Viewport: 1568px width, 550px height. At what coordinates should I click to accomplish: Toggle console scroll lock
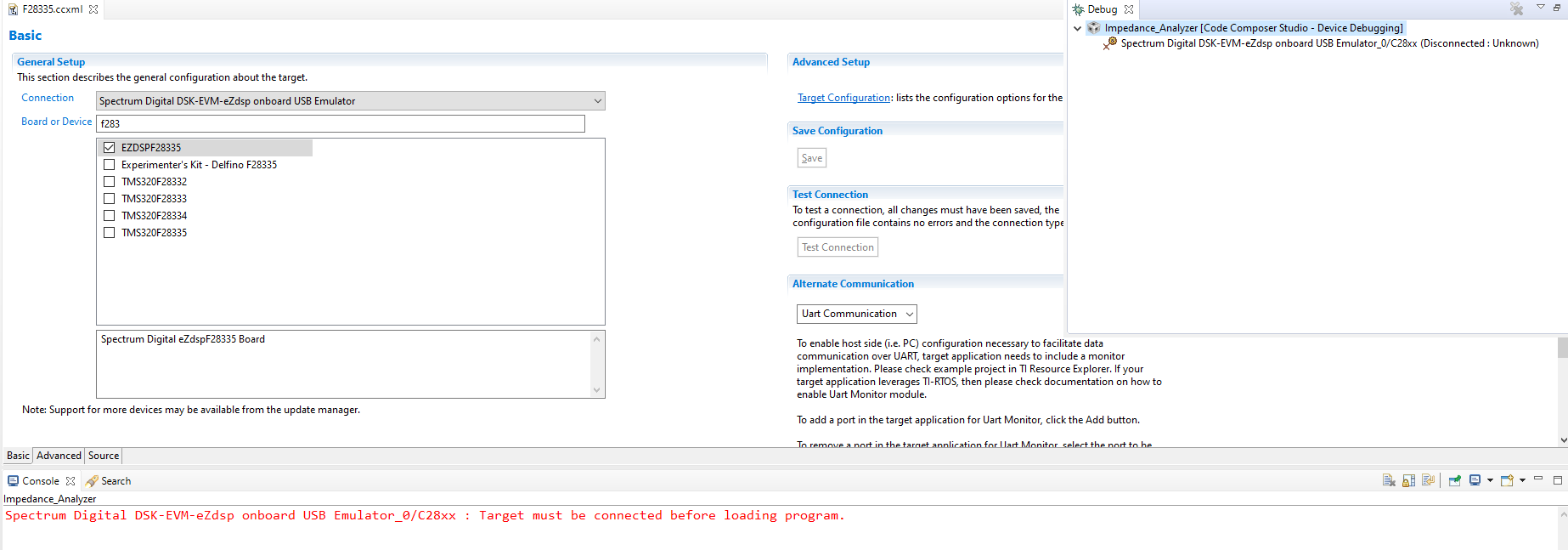tap(1408, 480)
